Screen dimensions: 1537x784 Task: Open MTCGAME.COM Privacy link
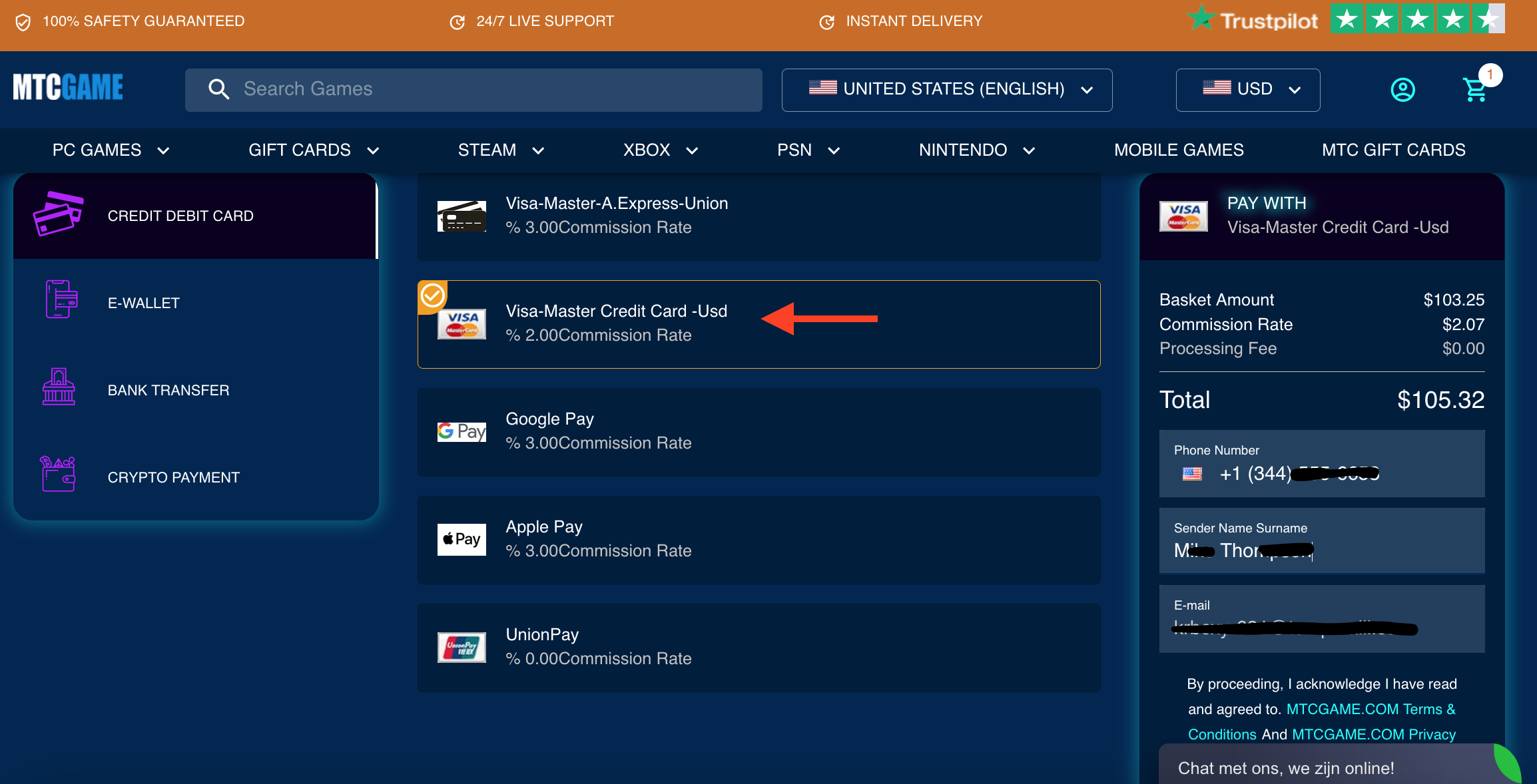click(x=1374, y=734)
